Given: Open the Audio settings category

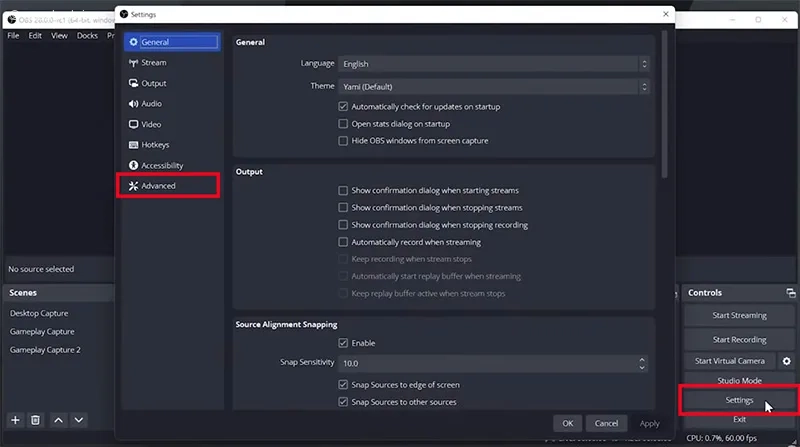Looking at the screenshot, I should 172,104.
